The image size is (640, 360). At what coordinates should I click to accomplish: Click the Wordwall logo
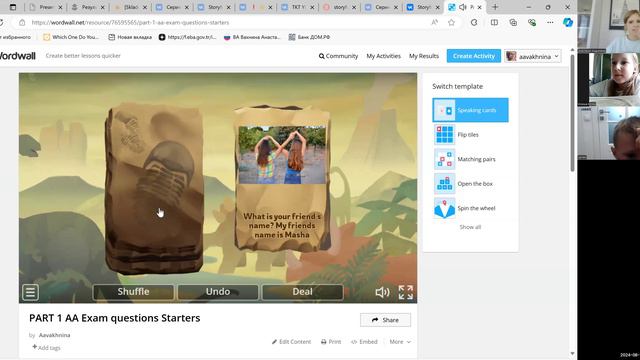tap(17, 56)
